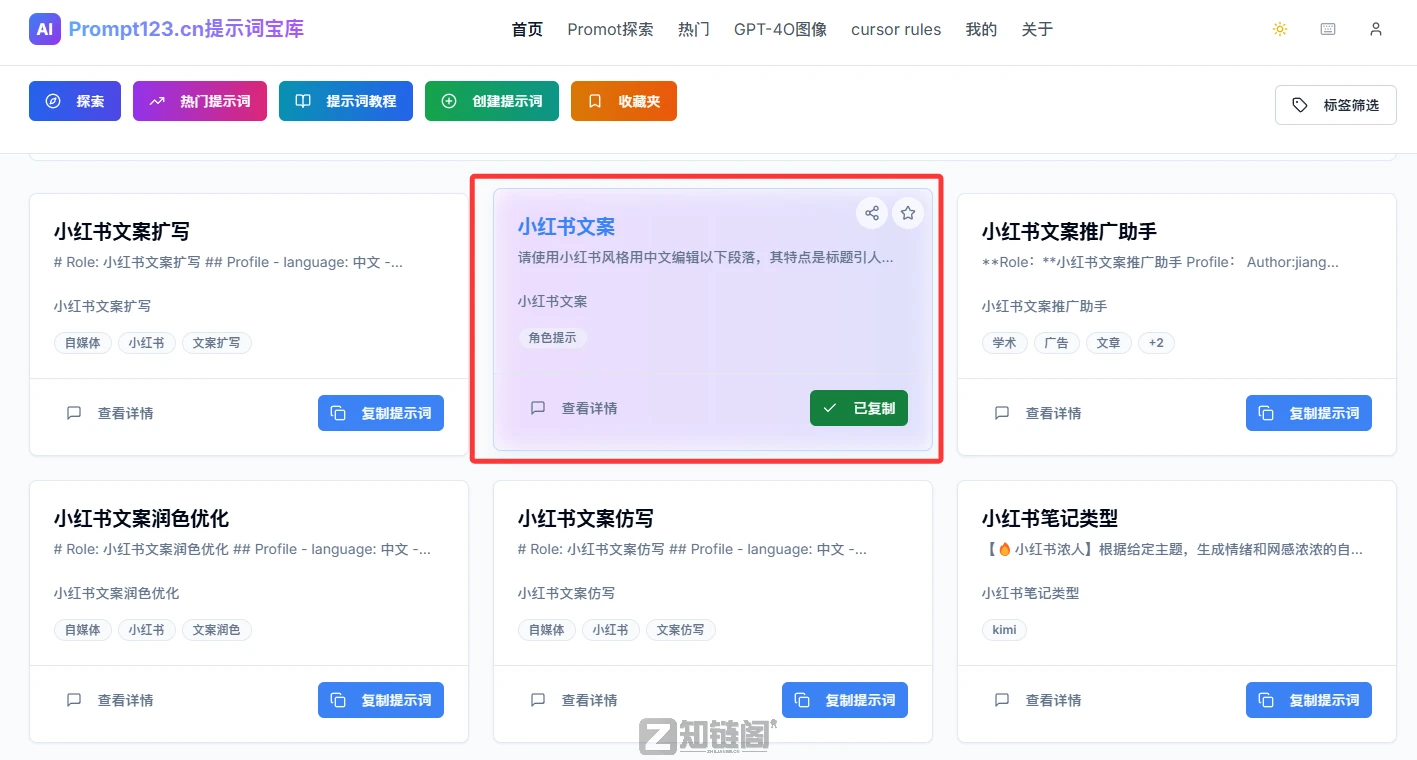Select the 文案润色 tag chip
Viewport: 1417px width, 760px height.
pos(216,629)
